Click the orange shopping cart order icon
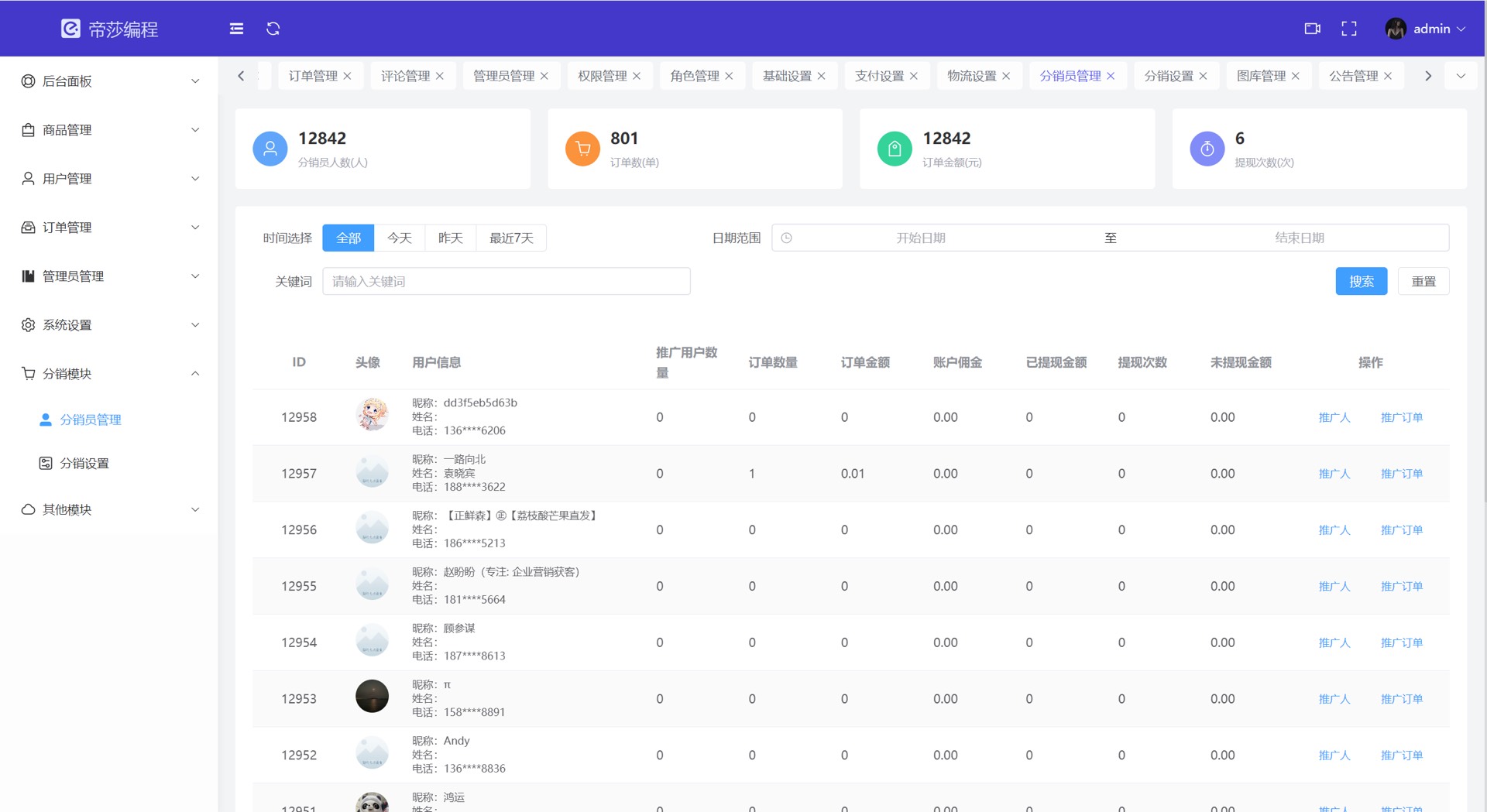This screenshot has height=812, width=1487. pos(582,149)
